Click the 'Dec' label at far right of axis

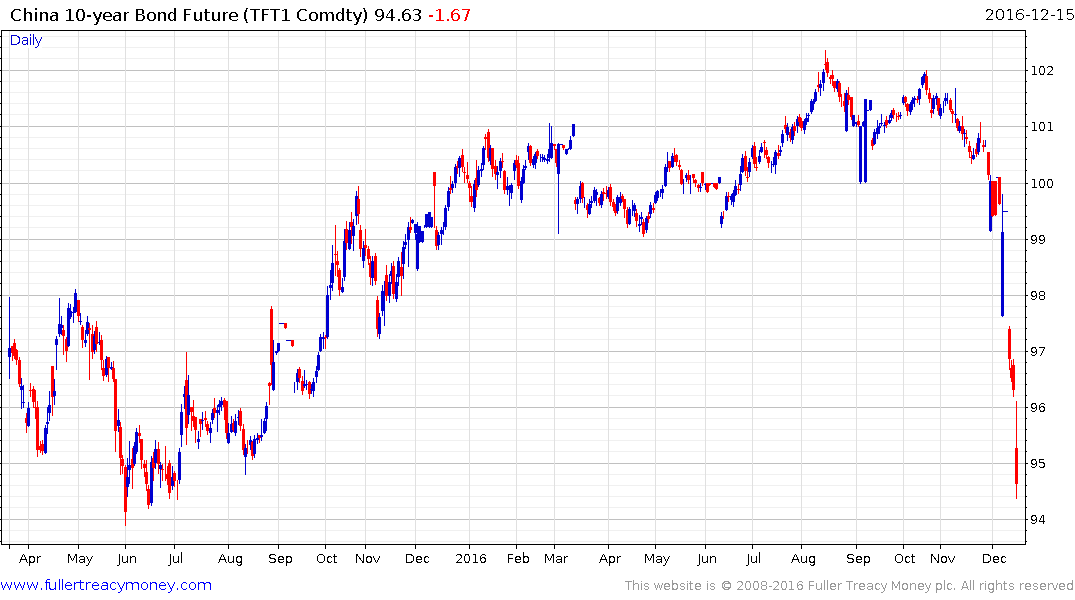pos(994,559)
